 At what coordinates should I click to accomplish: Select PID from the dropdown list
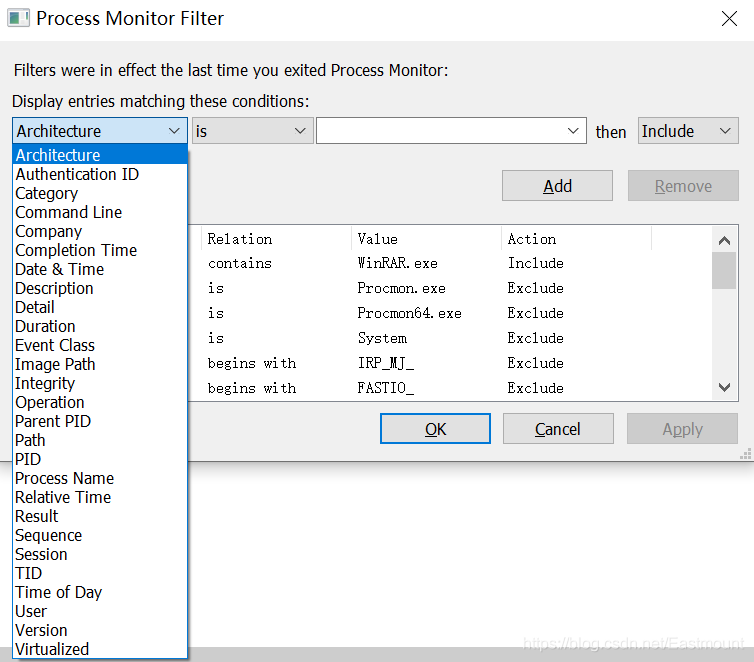click(x=28, y=459)
